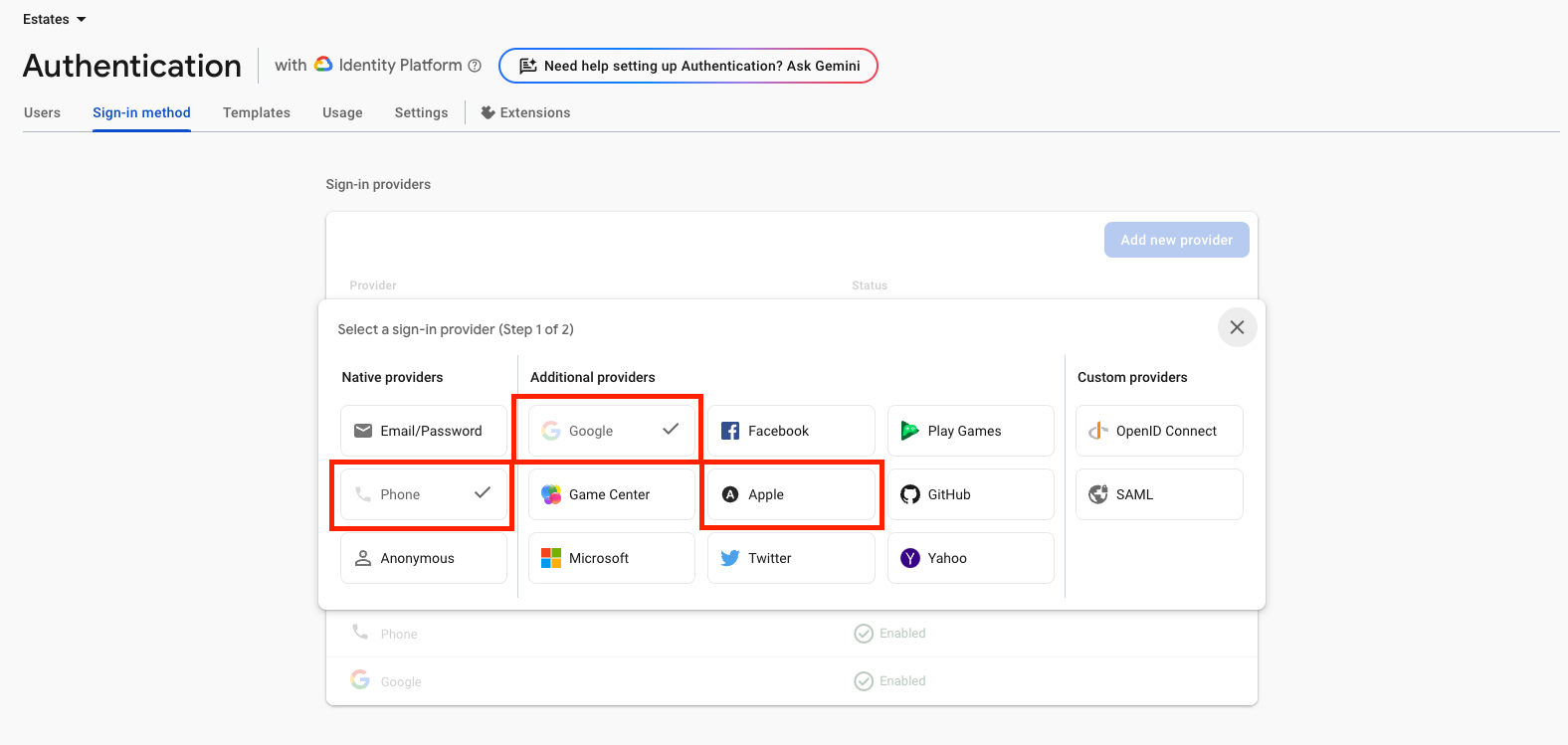
Task: Select the Yahoo provider icon
Action: pyautogui.click(x=909, y=558)
